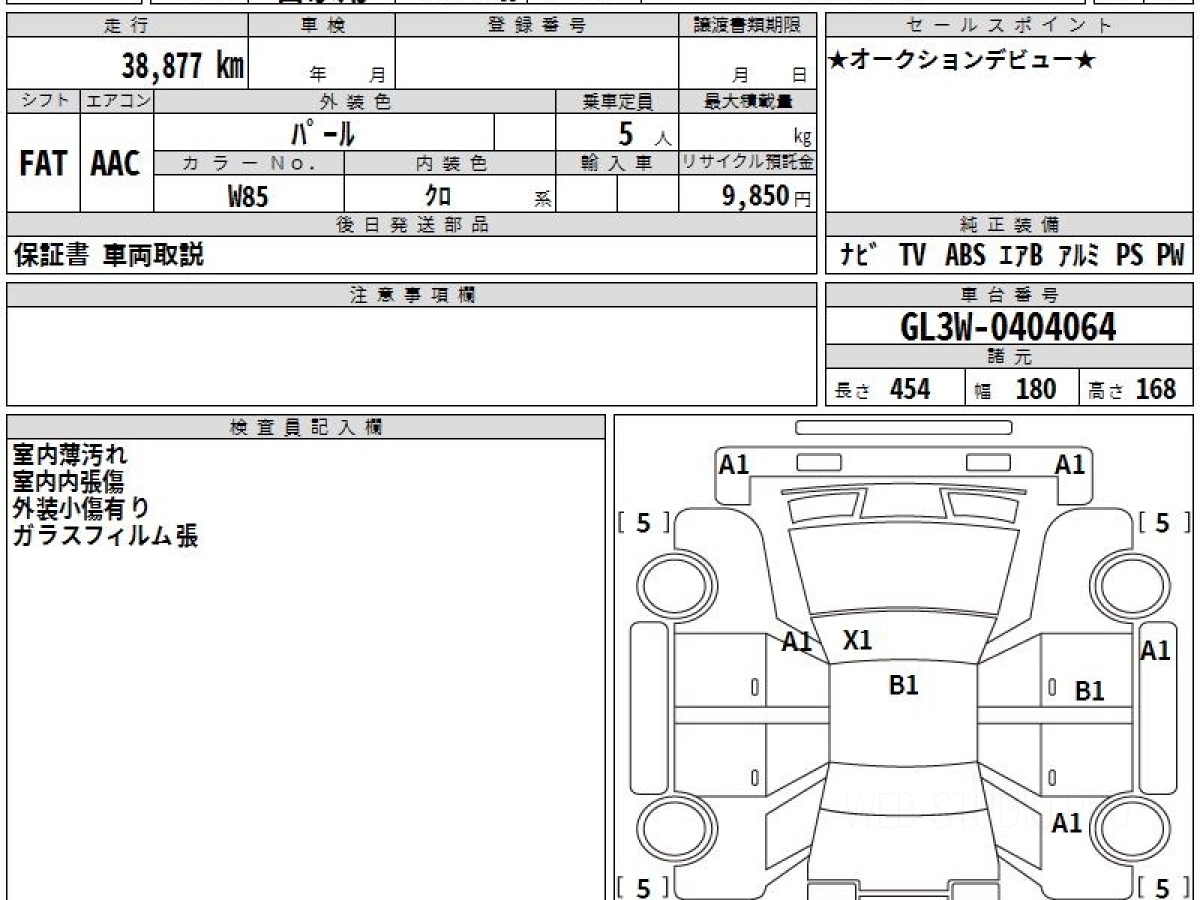Select the color code W85
The height and width of the screenshot is (900, 1200).
tap(248, 196)
